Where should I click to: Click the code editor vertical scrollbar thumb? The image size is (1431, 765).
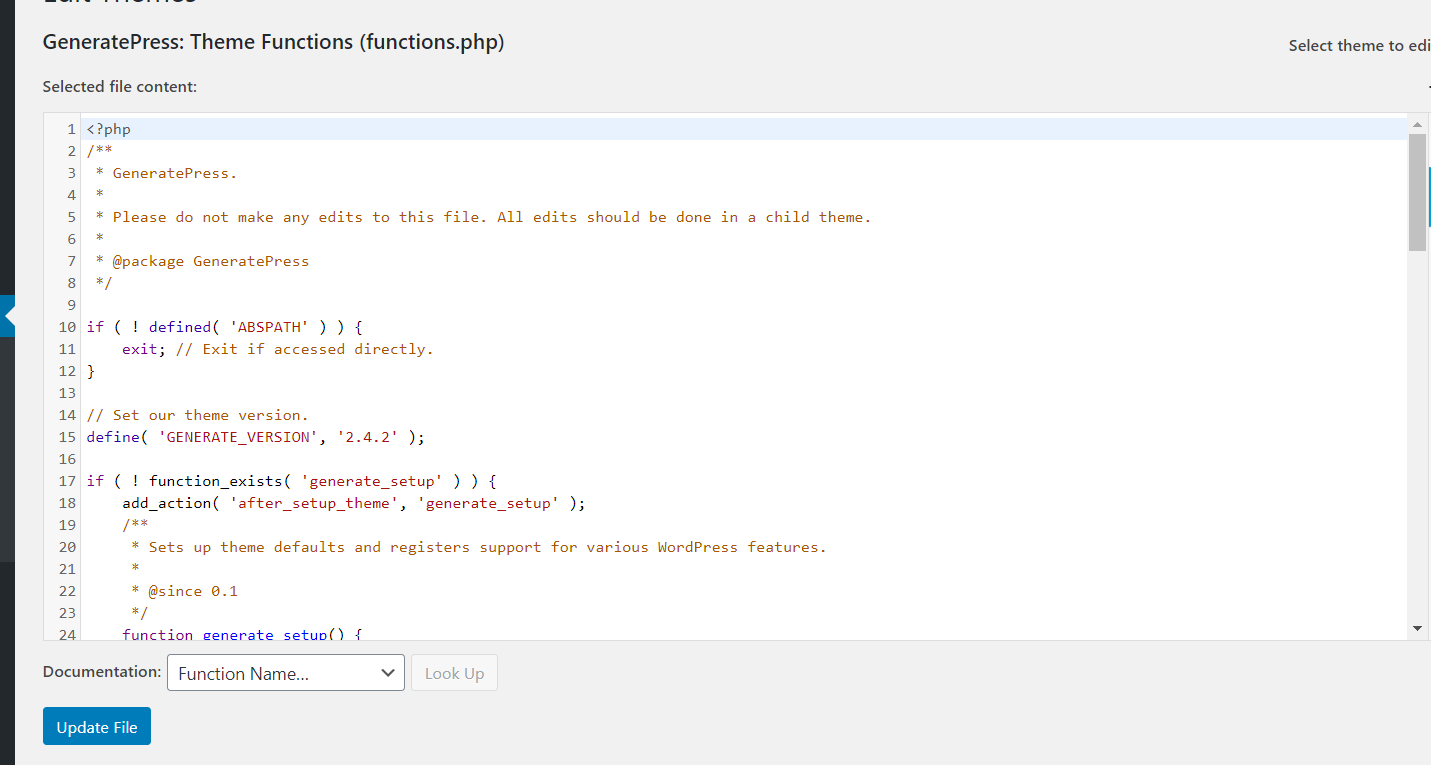click(x=1417, y=192)
